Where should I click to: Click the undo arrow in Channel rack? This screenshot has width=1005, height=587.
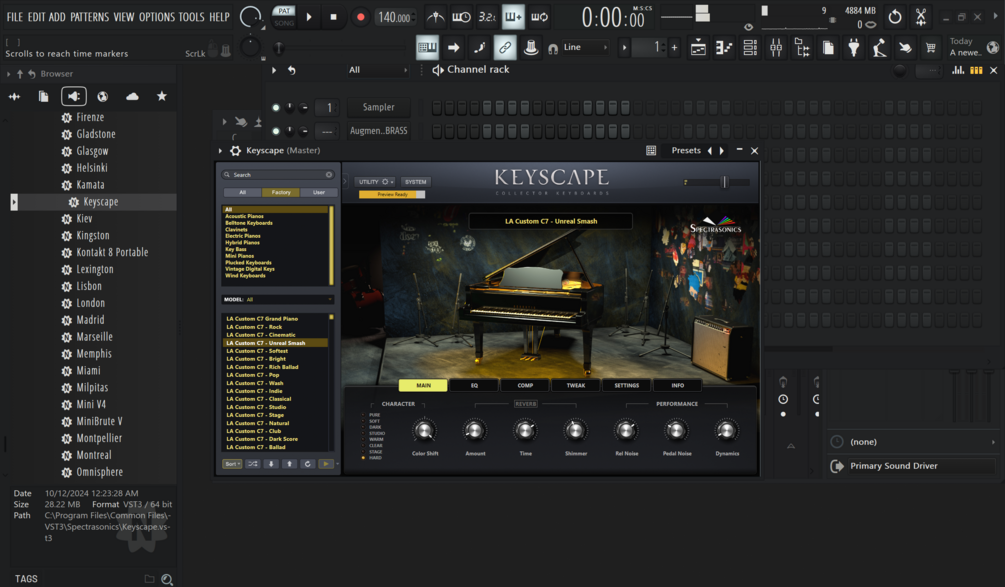(x=292, y=70)
